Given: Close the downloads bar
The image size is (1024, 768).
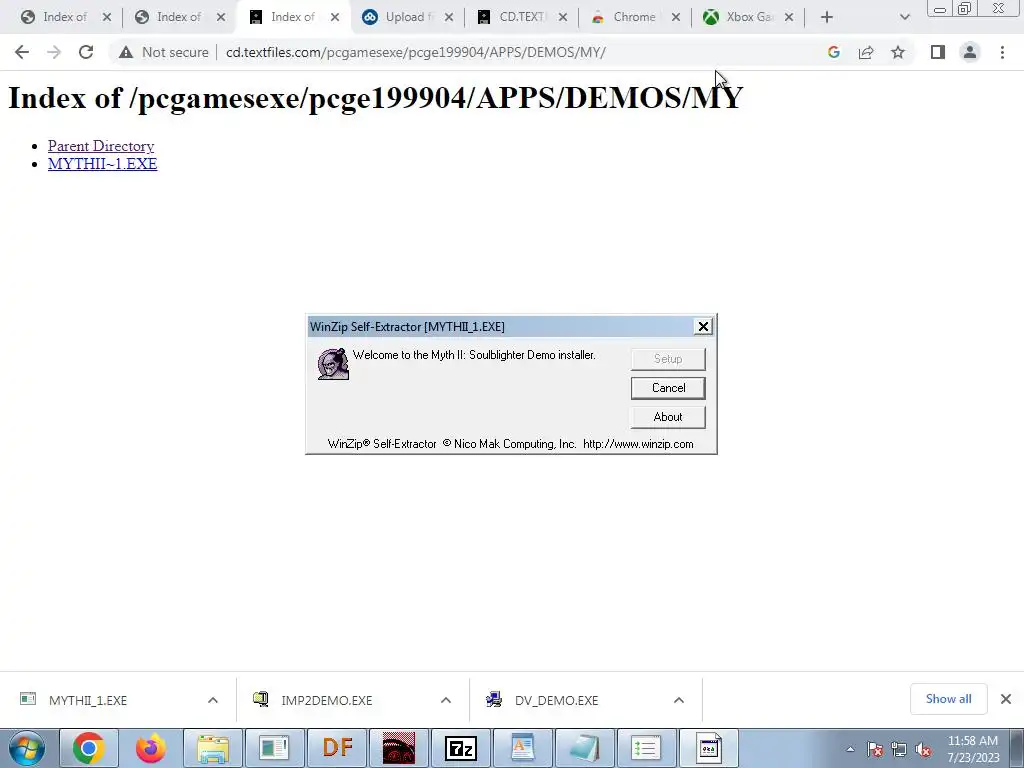Looking at the screenshot, I should tap(1006, 699).
